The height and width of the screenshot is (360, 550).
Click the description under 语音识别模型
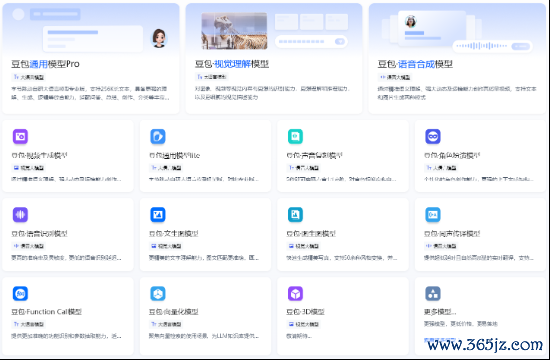pyautogui.click(x=67, y=258)
